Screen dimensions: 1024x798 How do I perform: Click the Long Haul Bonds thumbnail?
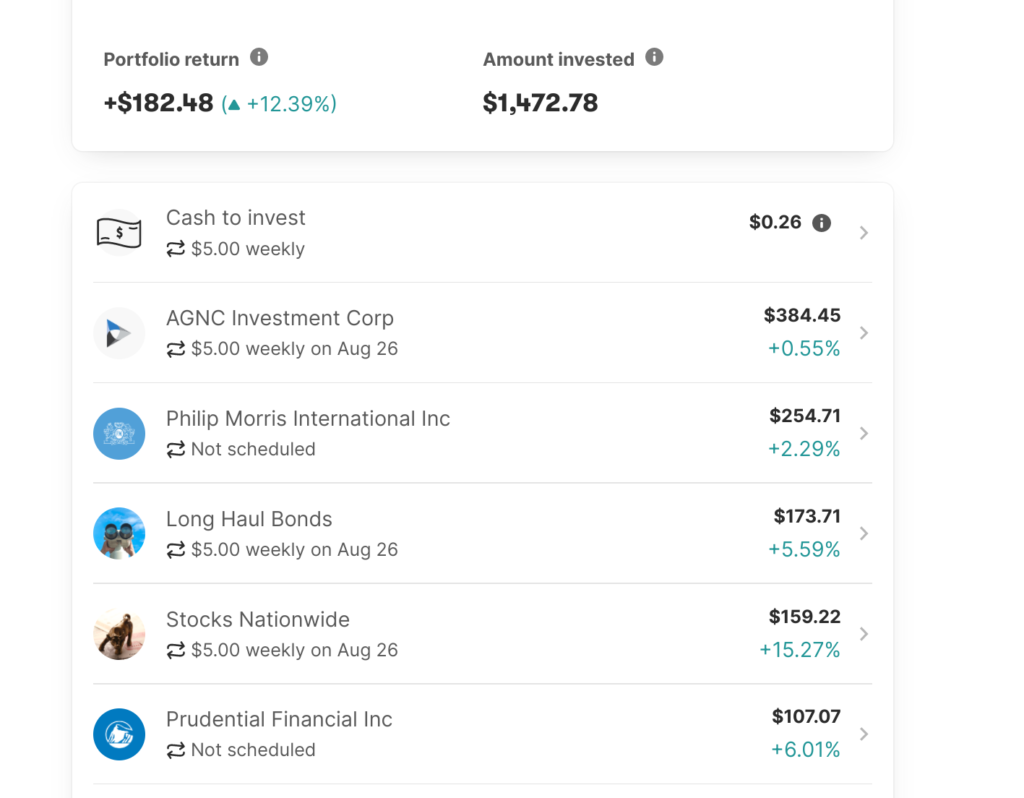click(x=119, y=533)
